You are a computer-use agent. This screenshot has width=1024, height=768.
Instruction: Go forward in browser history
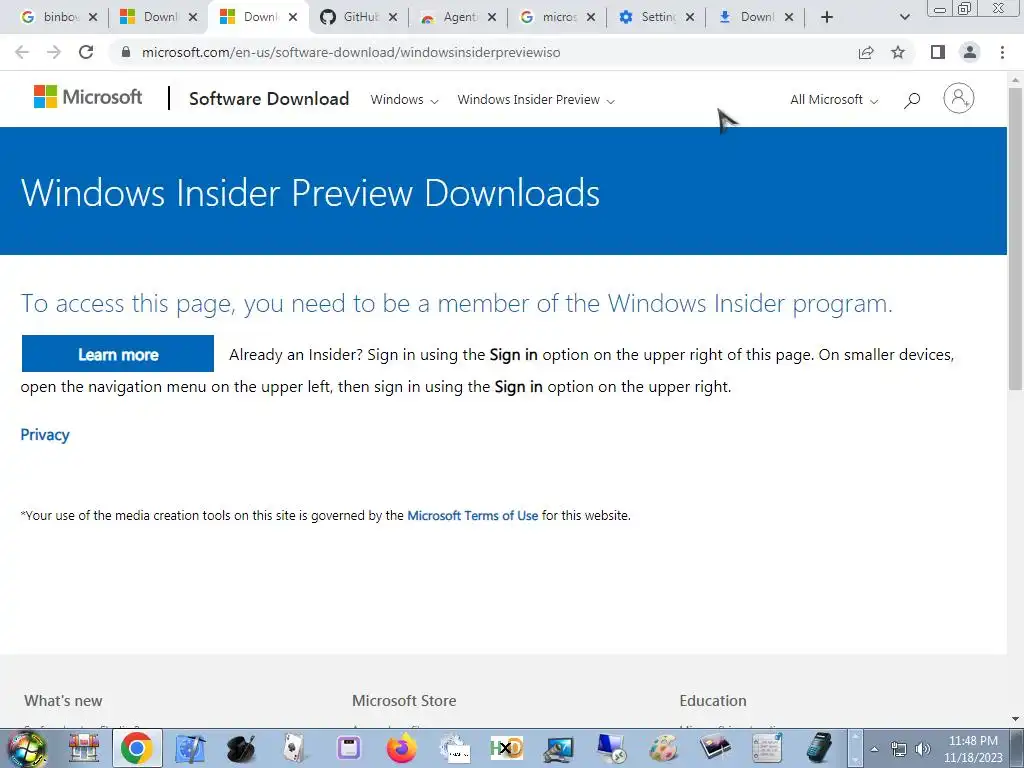pyautogui.click(x=54, y=52)
